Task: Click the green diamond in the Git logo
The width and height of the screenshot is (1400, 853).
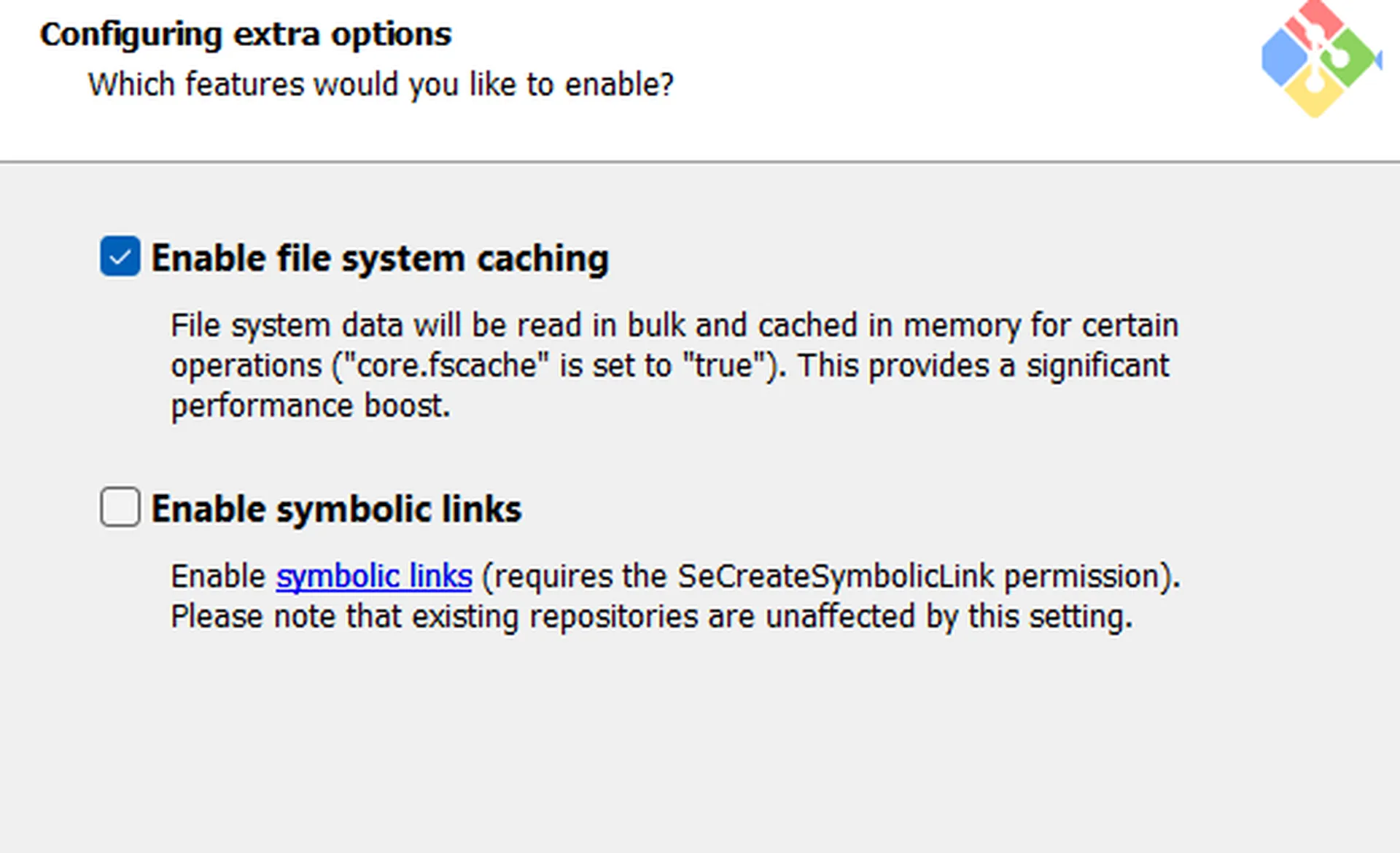Action: (x=1350, y=58)
